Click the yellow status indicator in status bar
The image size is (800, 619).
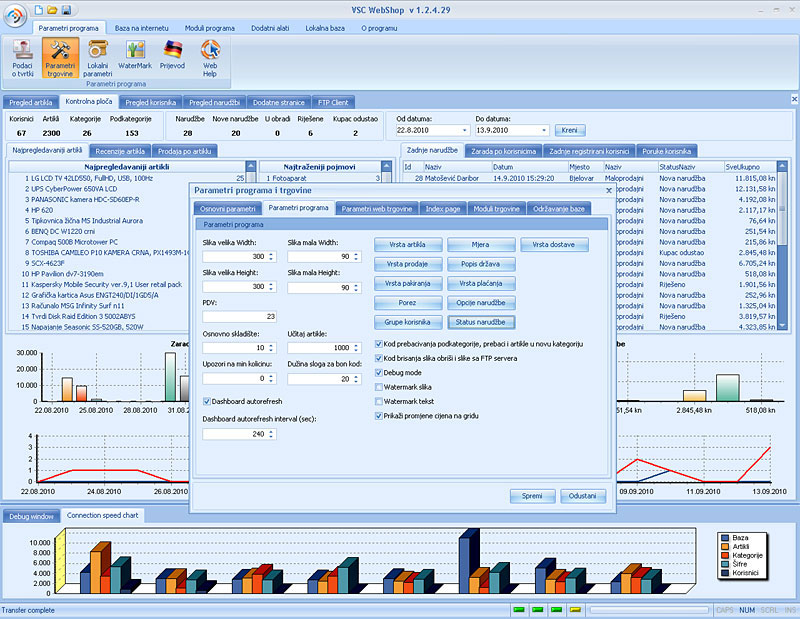tap(575, 610)
